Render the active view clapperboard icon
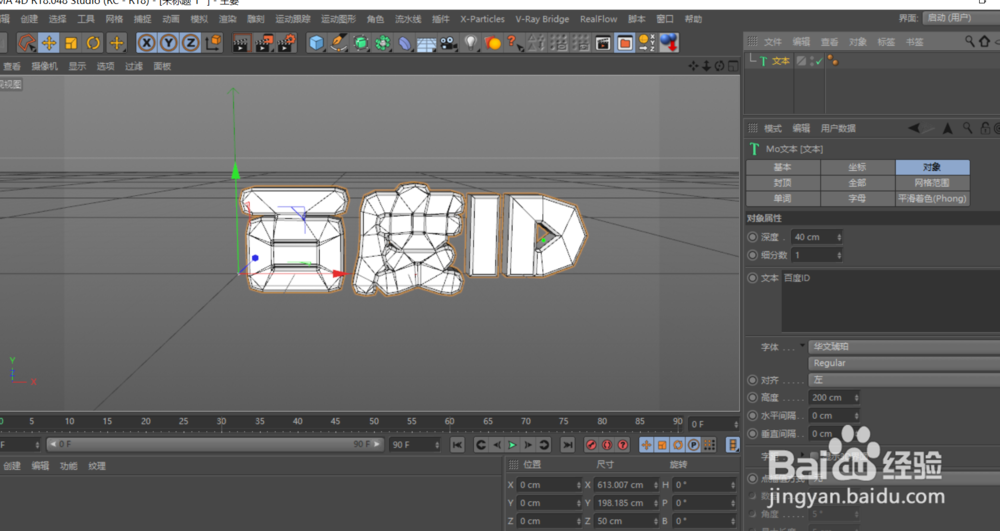Viewport: 1000px width, 531px height. 241,43
